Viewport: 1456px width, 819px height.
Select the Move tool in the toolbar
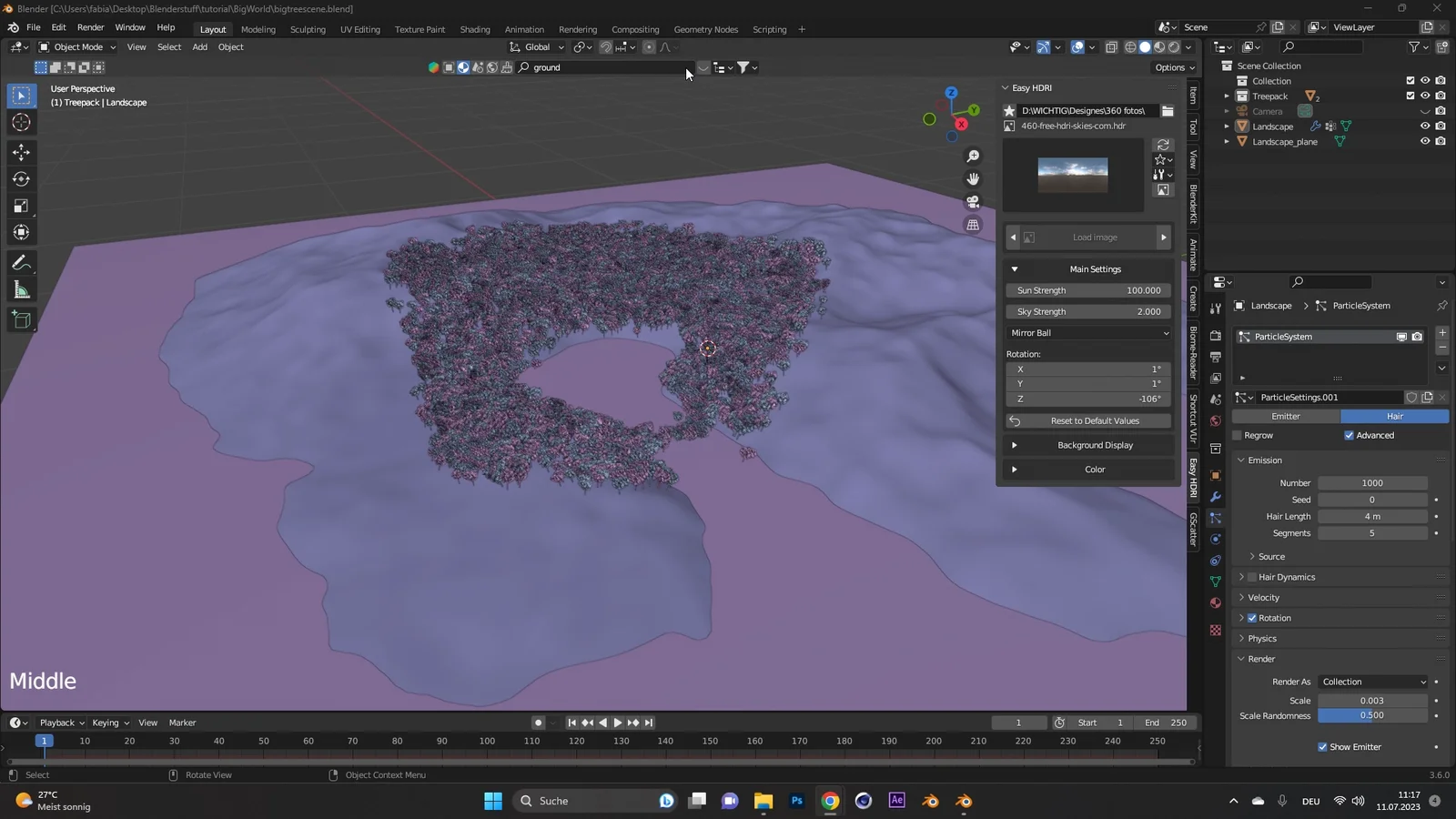pyautogui.click(x=21, y=152)
